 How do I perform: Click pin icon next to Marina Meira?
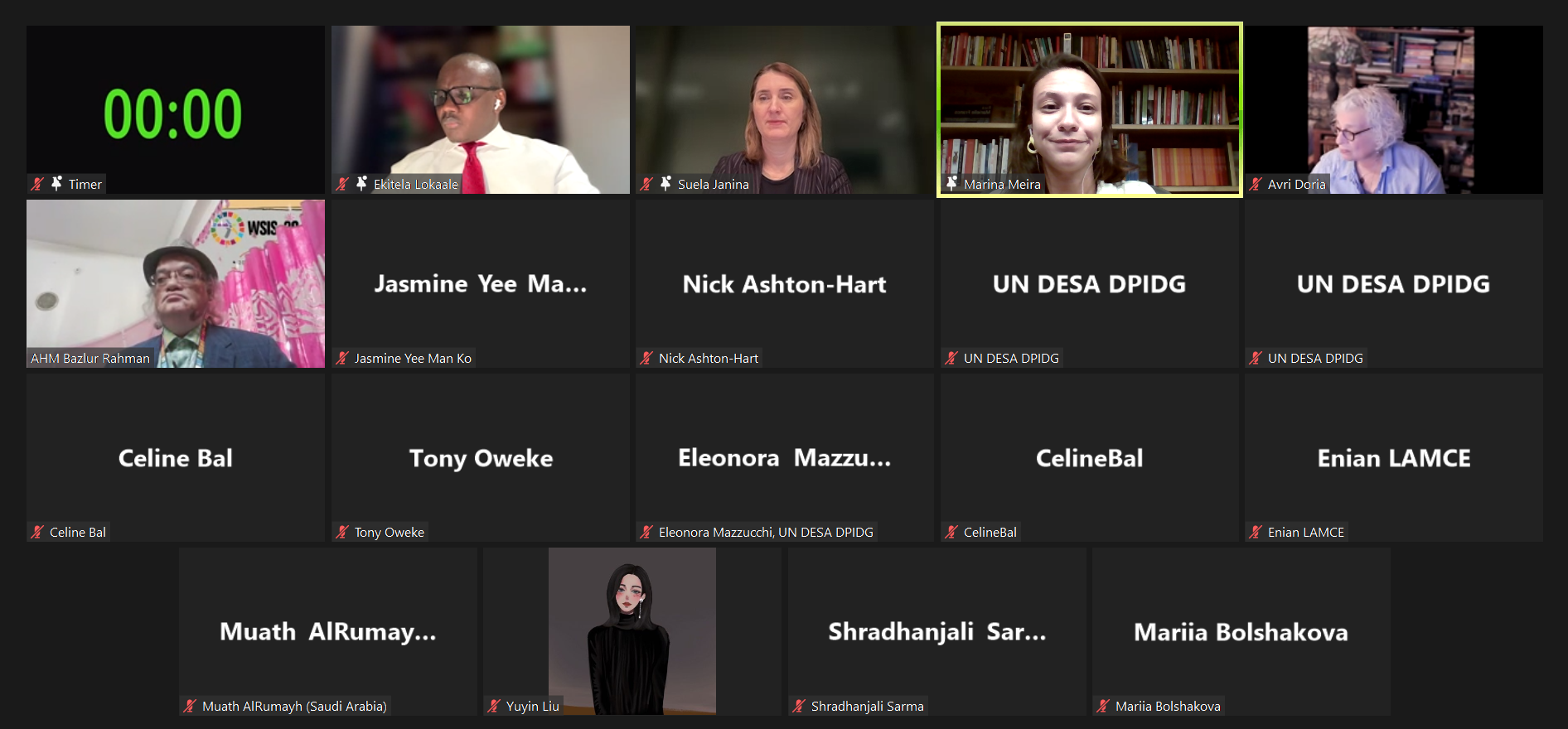(951, 183)
